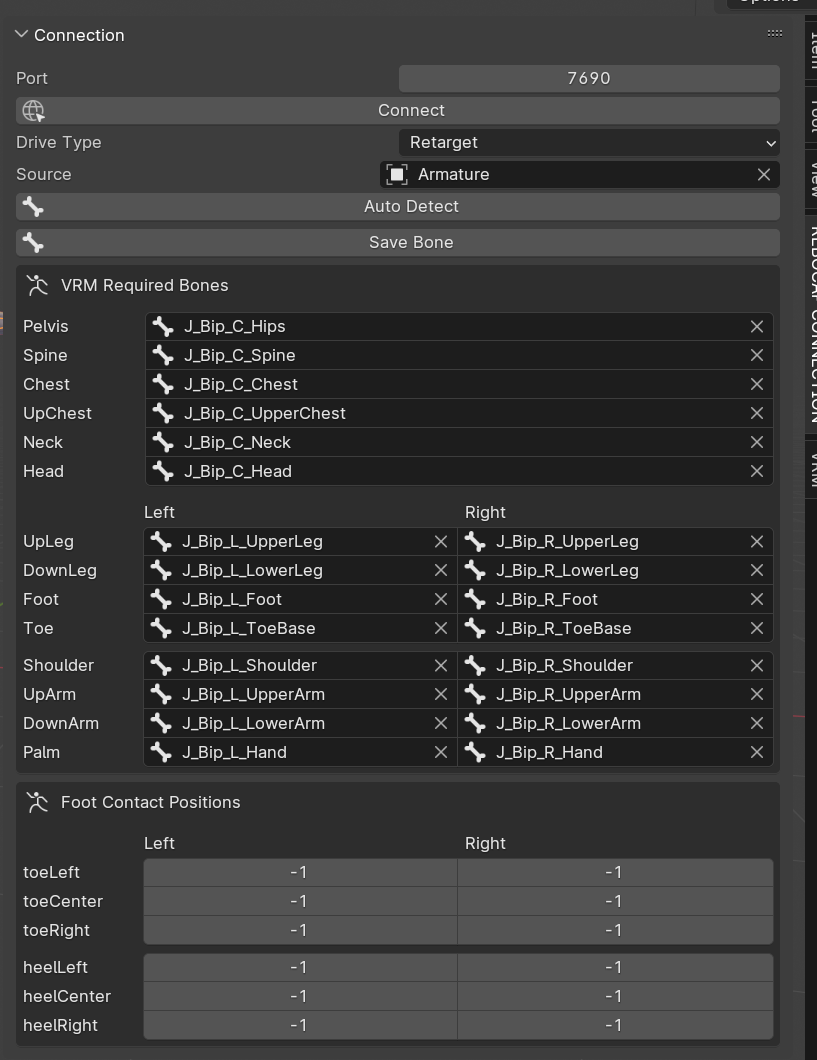Click the Armature object icon in Source
Image resolution: width=817 pixels, height=1060 pixels.
[397, 175]
